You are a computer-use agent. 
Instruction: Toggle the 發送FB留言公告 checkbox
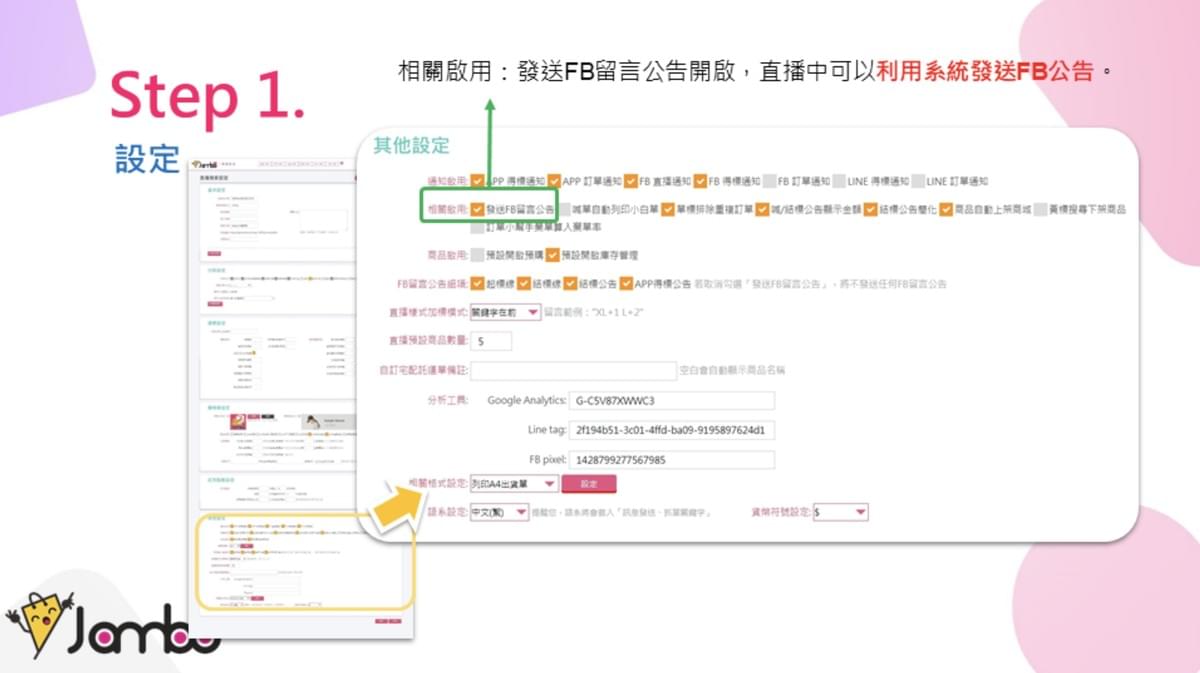click(x=478, y=209)
